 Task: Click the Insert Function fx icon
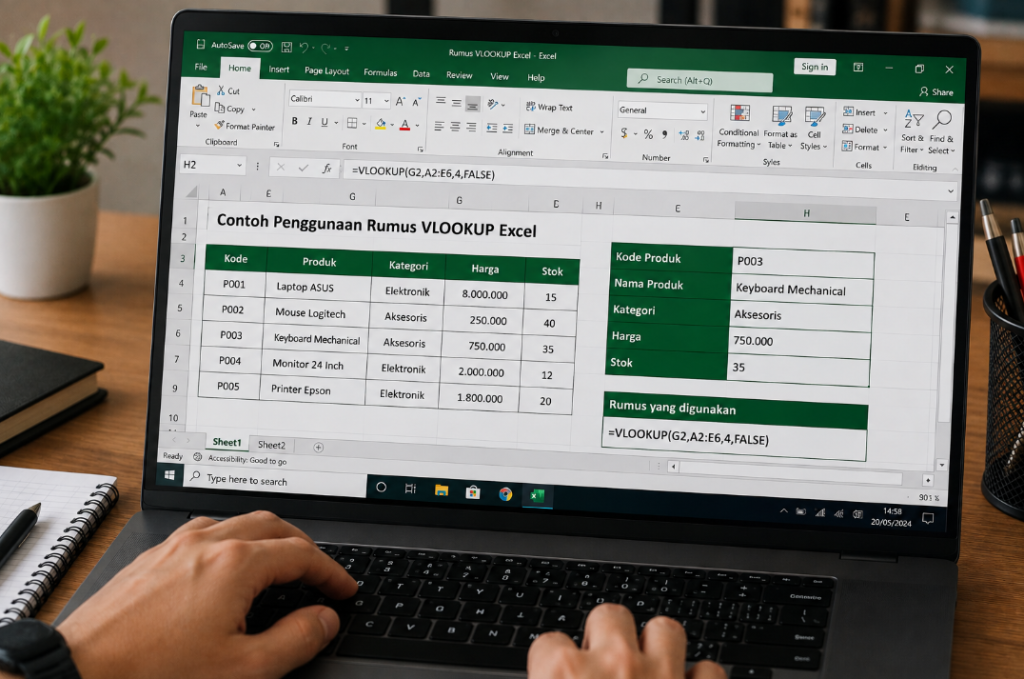327,168
